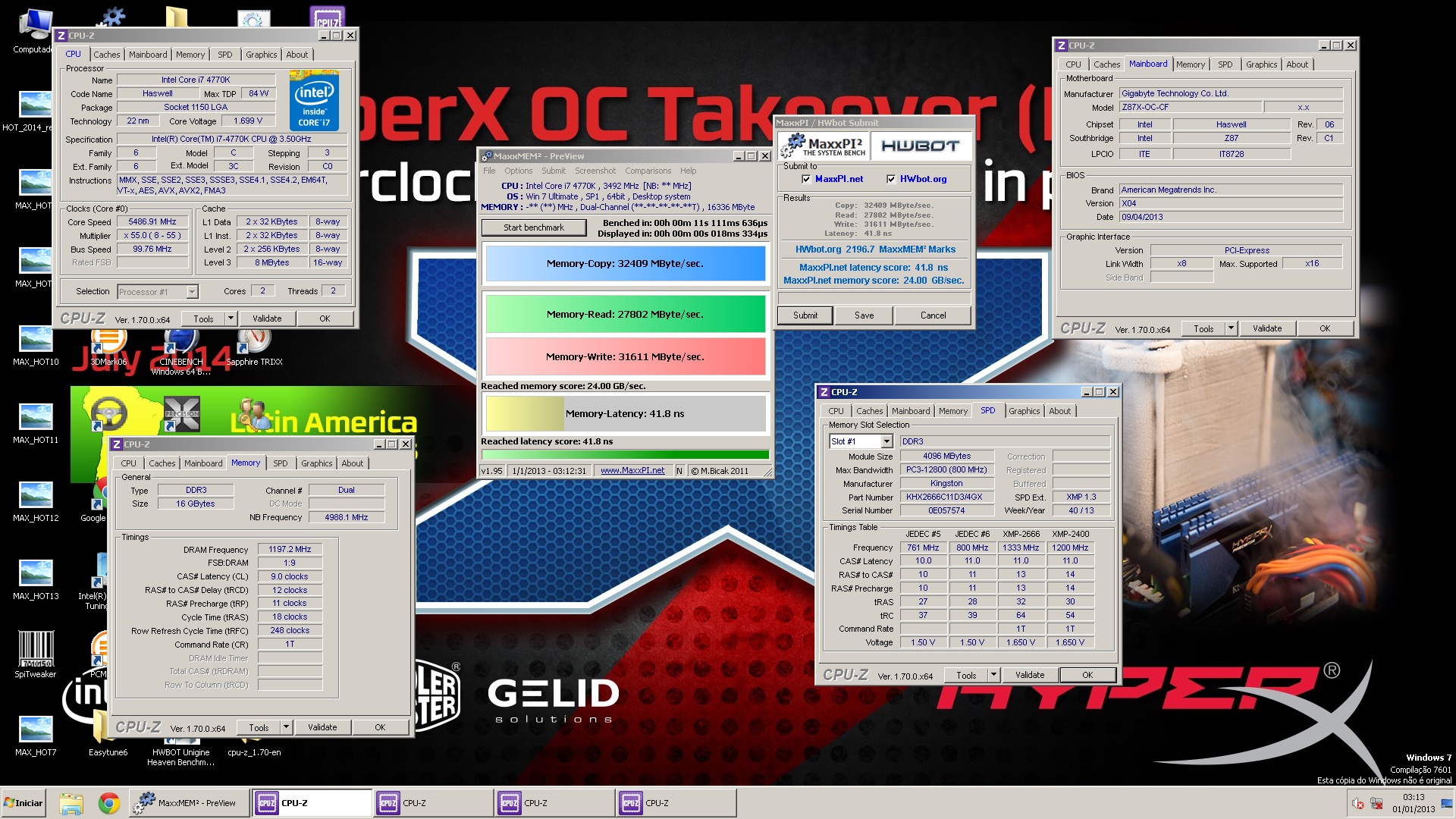1456x819 pixels.
Task: Expand Tools arrow in CPU tab window
Action: coord(231,318)
